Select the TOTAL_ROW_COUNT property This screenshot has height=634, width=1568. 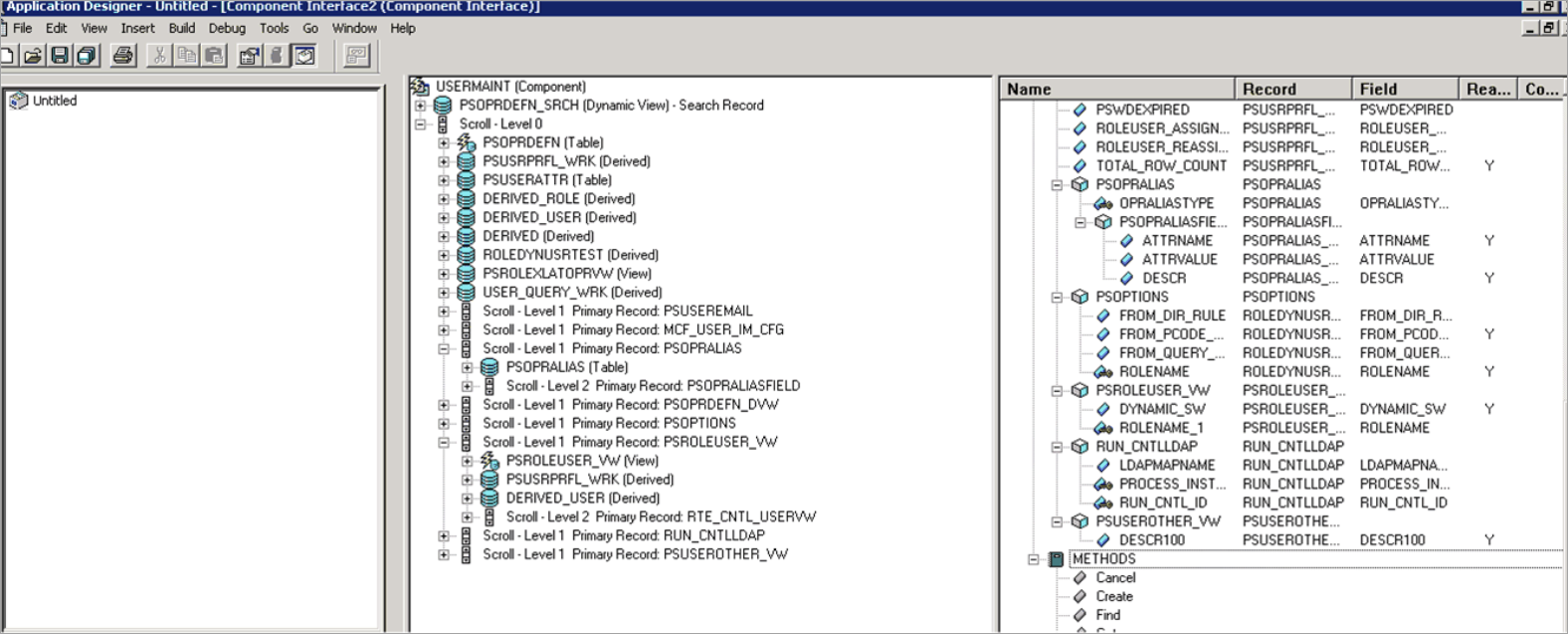(x=1161, y=166)
